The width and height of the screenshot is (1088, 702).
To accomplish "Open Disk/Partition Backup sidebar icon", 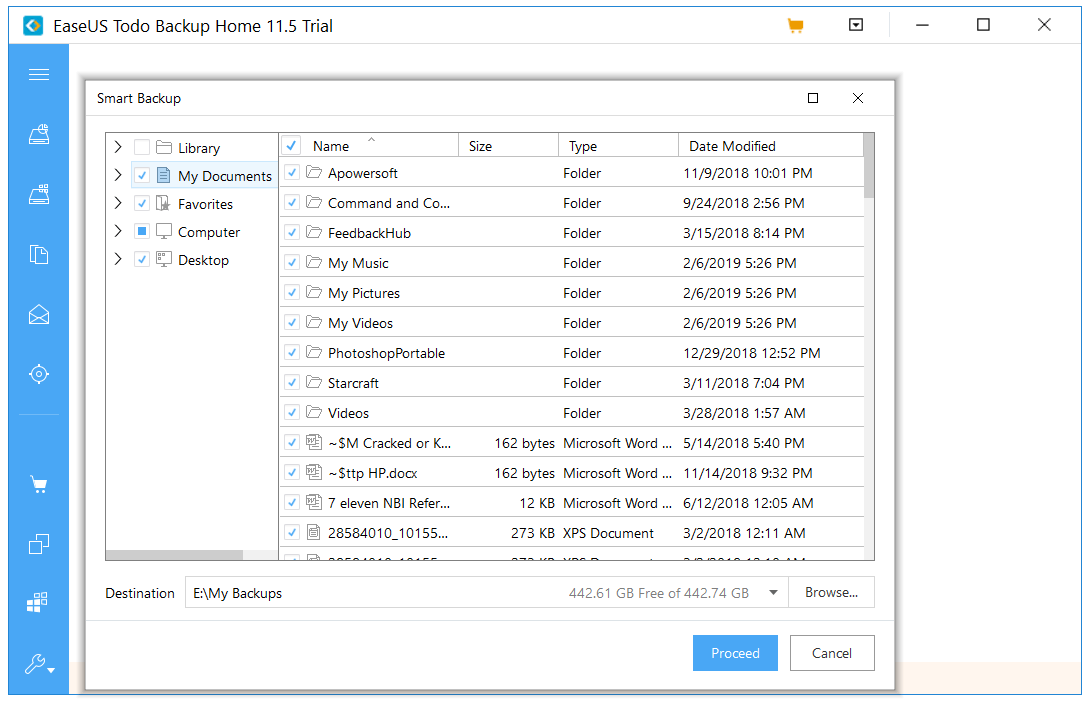I will click(39, 134).
